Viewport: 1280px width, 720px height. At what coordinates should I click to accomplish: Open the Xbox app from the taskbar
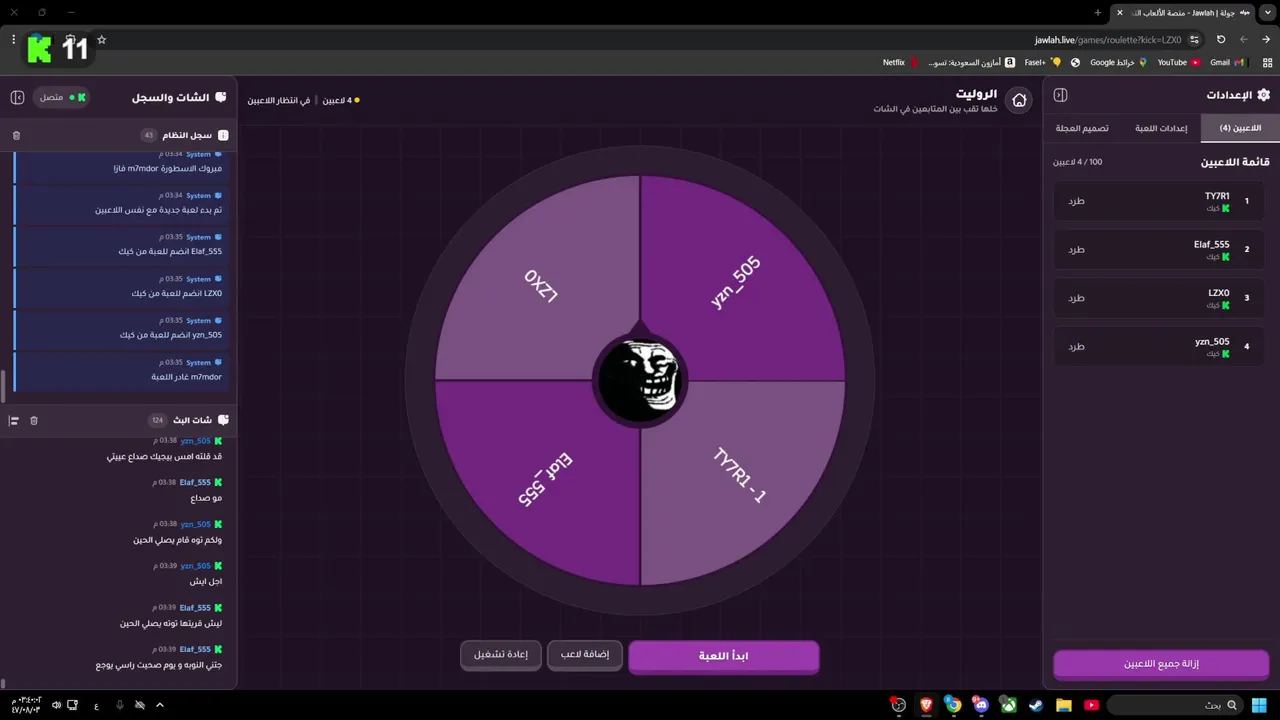coord(1009,705)
